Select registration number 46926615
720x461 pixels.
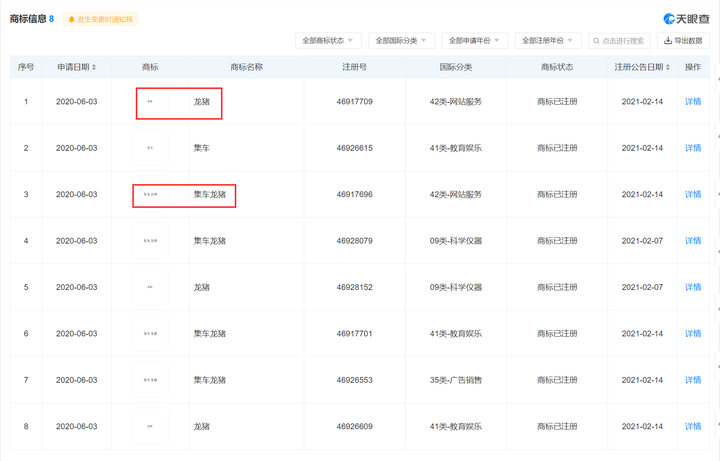tap(354, 148)
